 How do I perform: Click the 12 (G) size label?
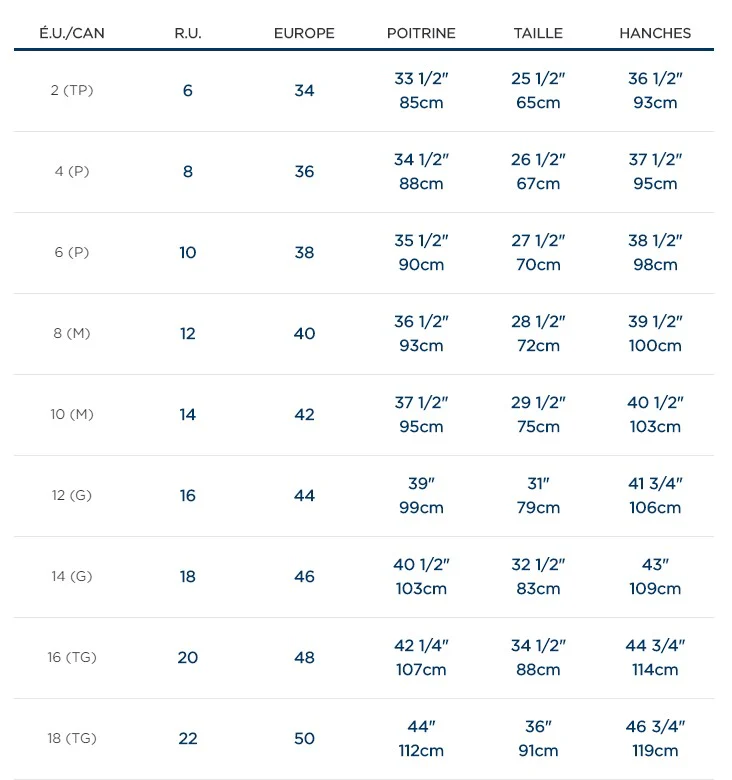point(71,495)
